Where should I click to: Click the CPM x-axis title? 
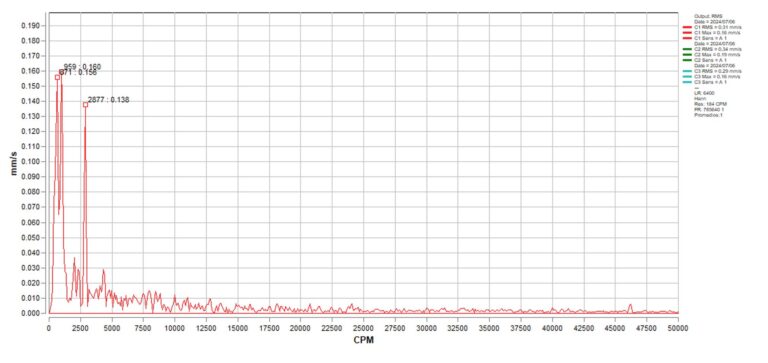pyautogui.click(x=363, y=340)
